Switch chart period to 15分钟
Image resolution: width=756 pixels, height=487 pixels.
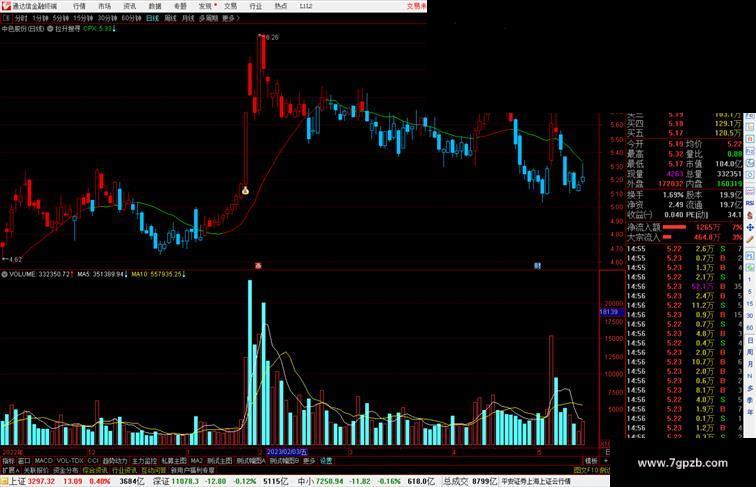[x=83, y=18]
